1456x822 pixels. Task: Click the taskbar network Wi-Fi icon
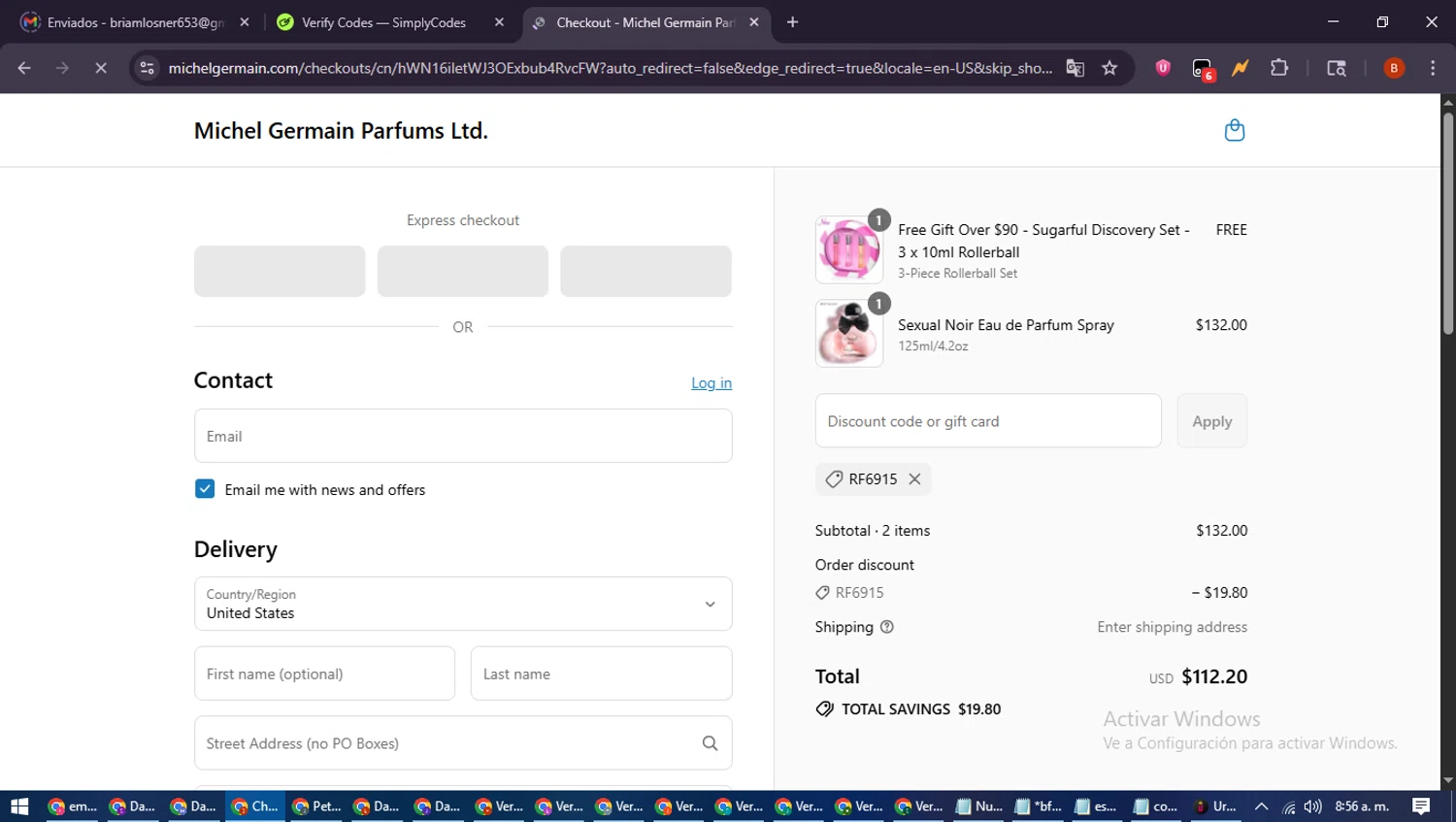coord(1288,806)
